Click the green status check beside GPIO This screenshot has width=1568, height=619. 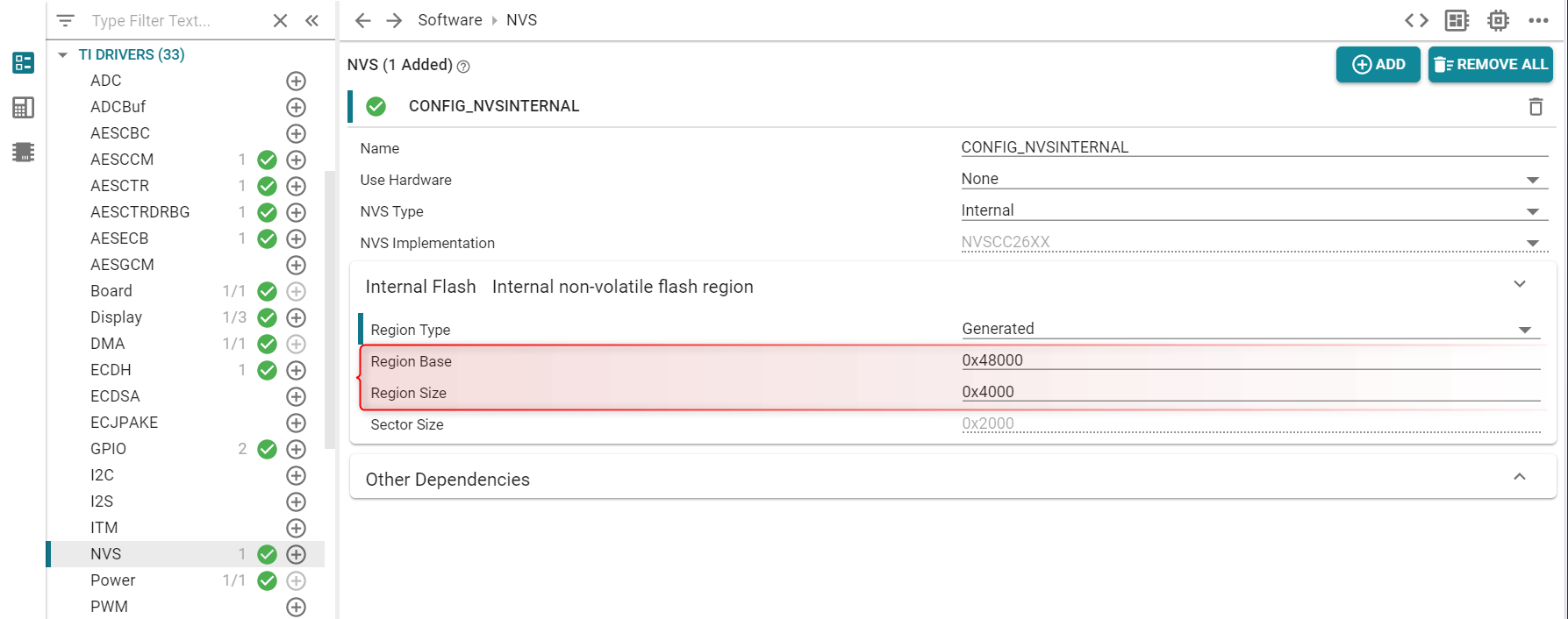coord(266,449)
